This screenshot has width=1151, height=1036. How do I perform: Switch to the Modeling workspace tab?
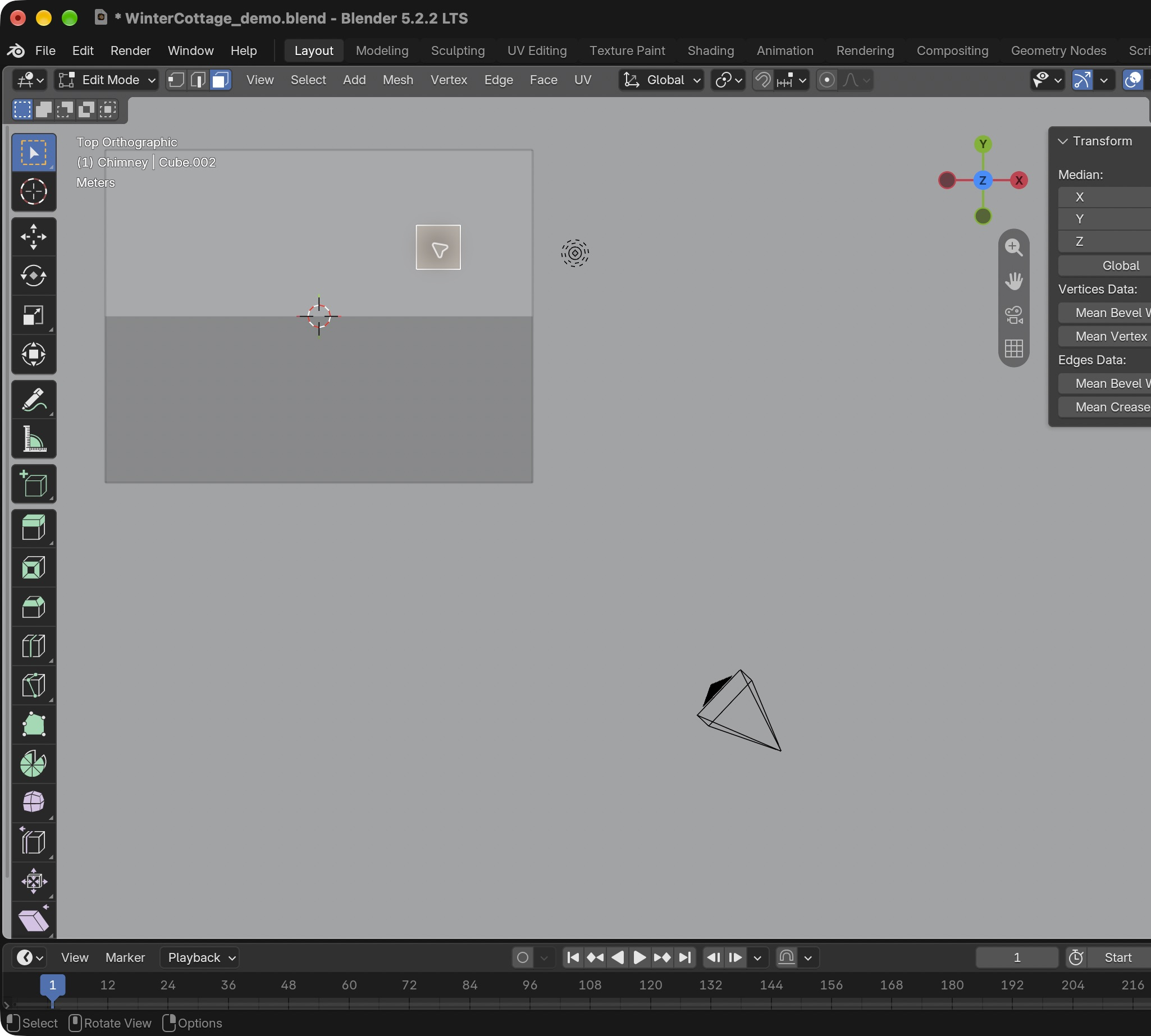(x=382, y=51)
